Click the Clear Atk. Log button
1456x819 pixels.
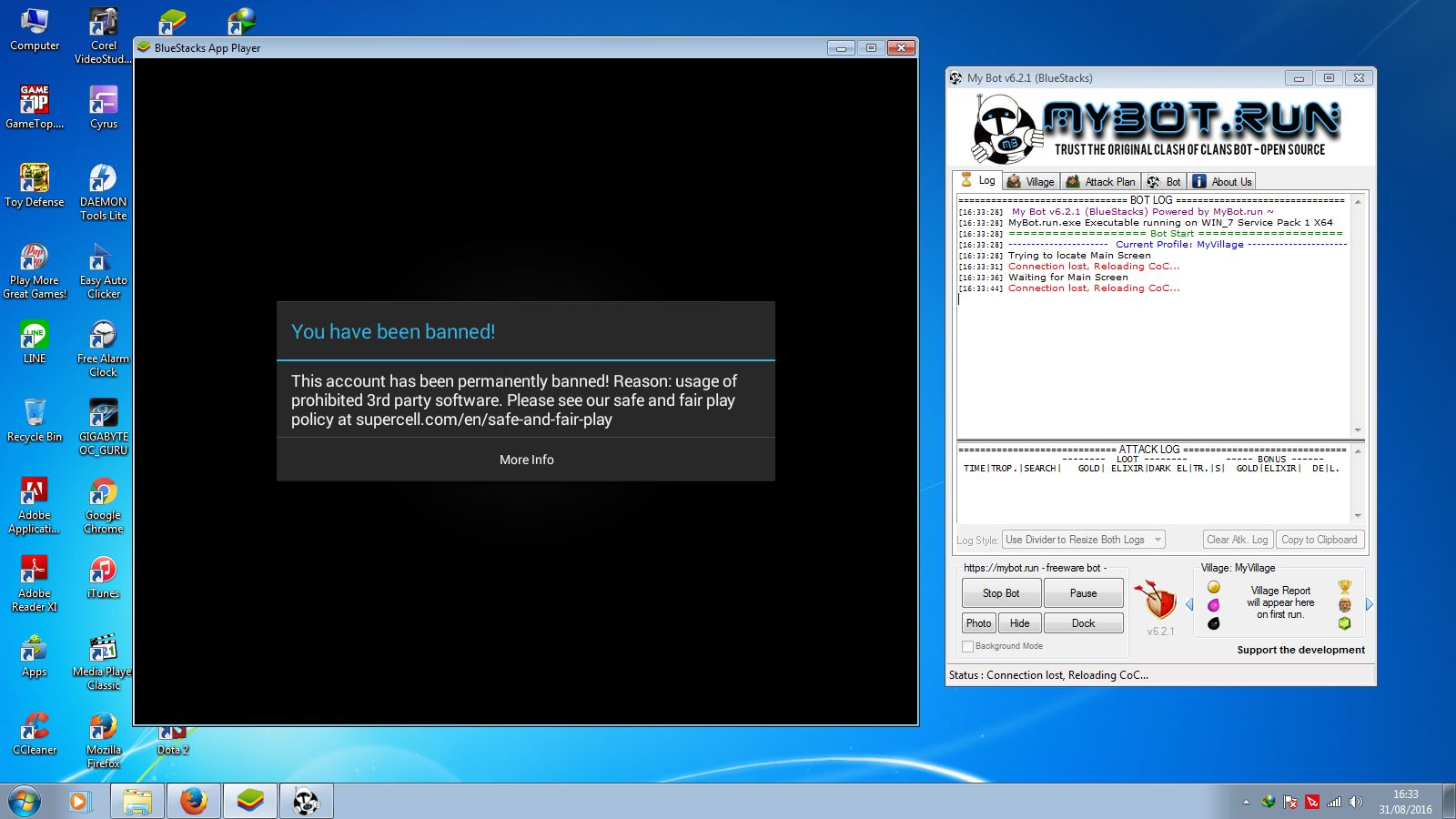tap(1238, 540)
